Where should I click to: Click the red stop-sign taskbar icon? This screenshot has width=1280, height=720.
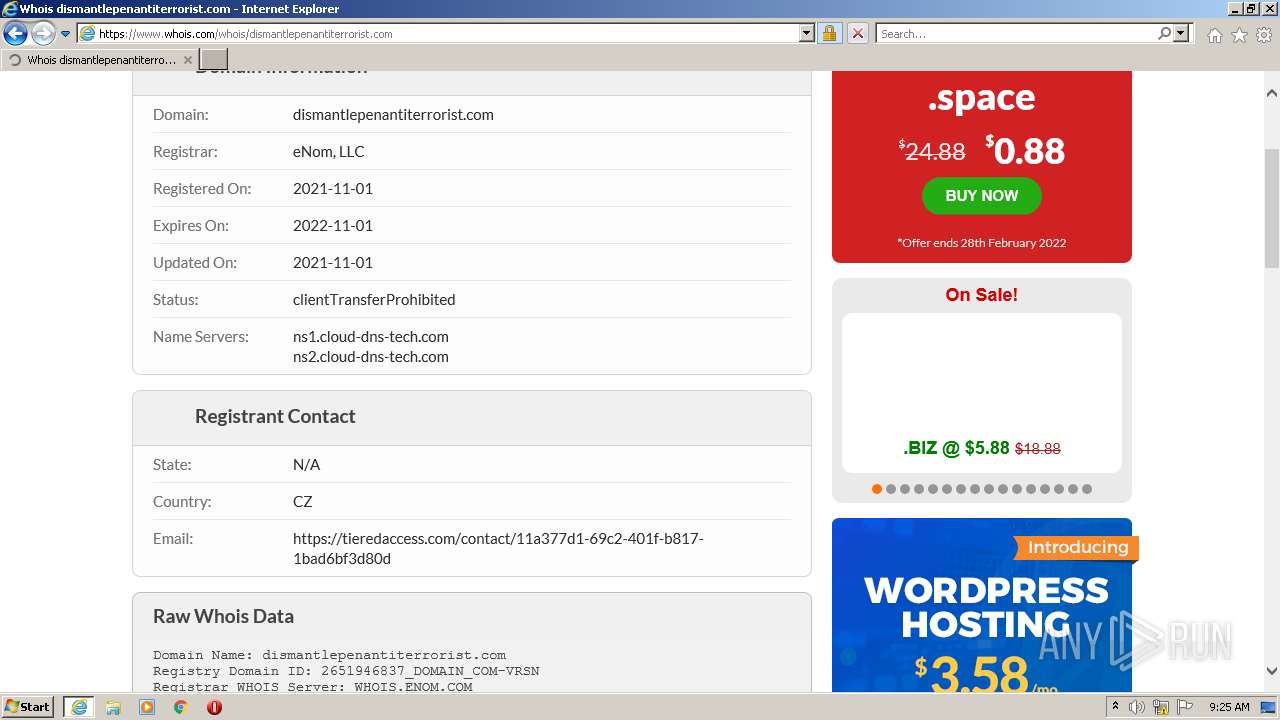pyautogui.click(x=214, y=707)
